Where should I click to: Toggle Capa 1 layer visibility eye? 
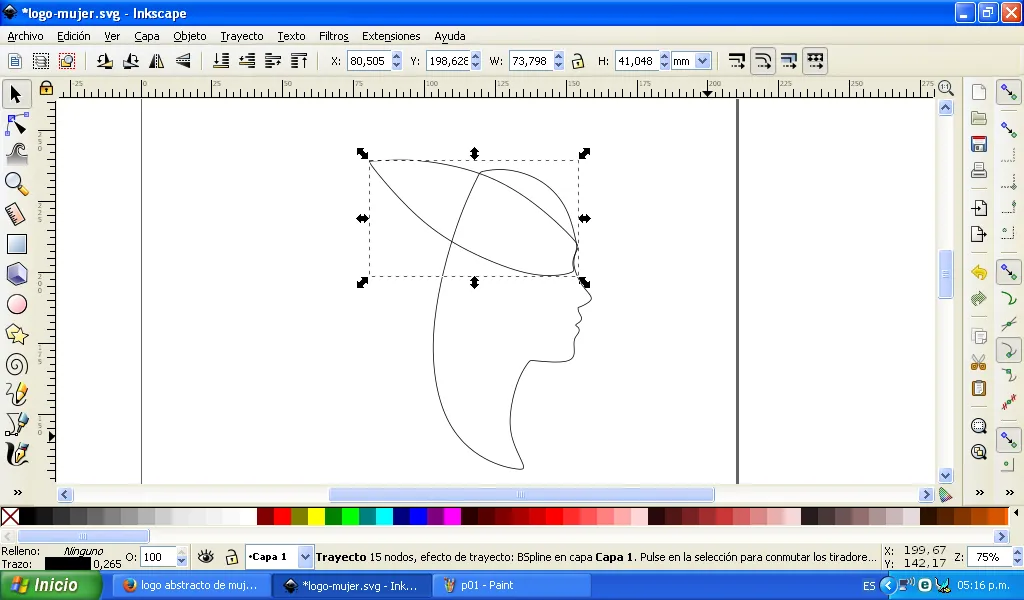pos(206,557)
